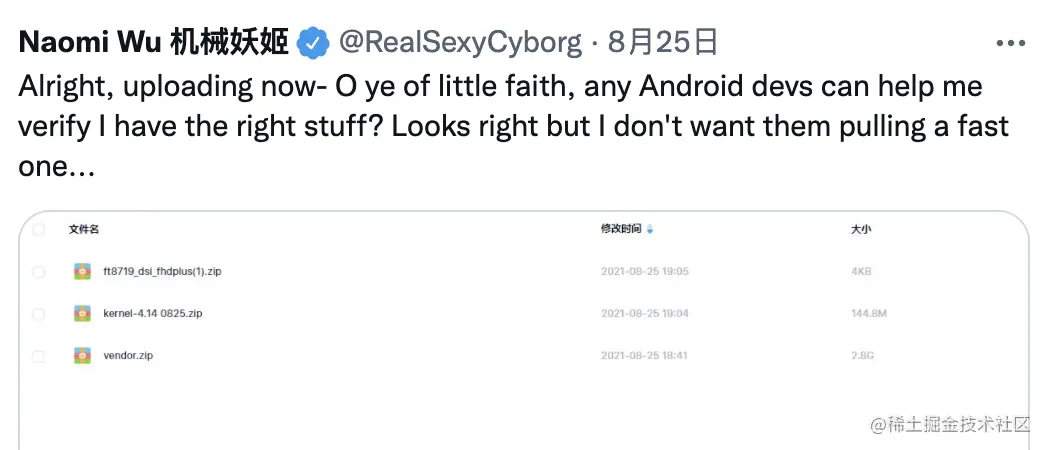This screenshot has width=1046, height=450.
Task: Click the blue verified badge
Action: tap(314, 43)
